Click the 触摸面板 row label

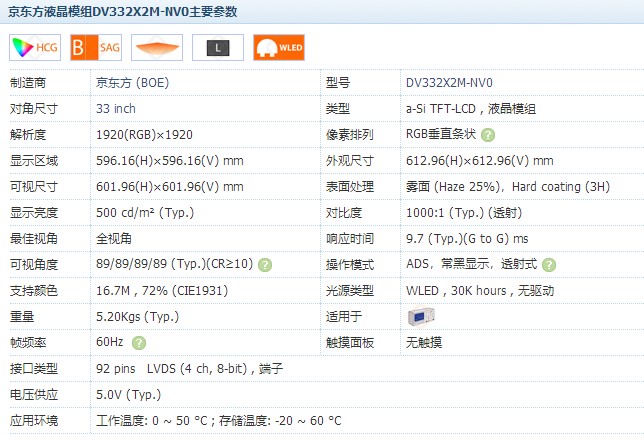350,343
